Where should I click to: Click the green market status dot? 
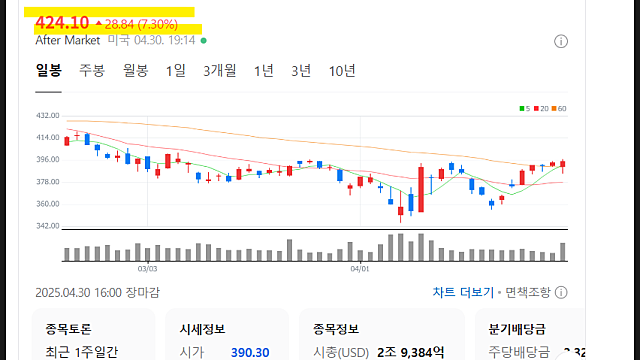[204, 40]
